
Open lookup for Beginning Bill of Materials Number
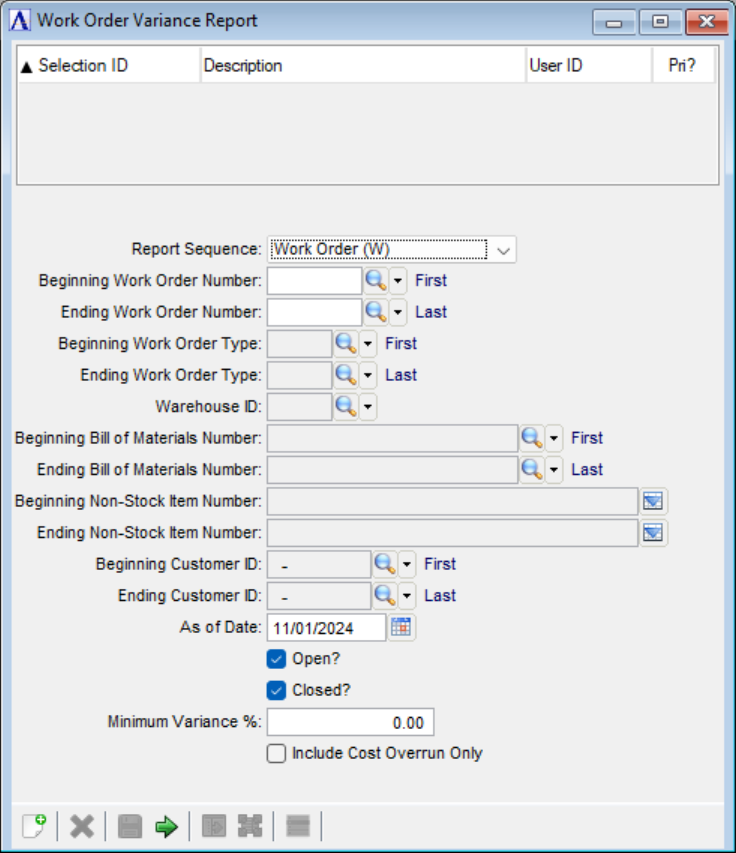point(531,438)
